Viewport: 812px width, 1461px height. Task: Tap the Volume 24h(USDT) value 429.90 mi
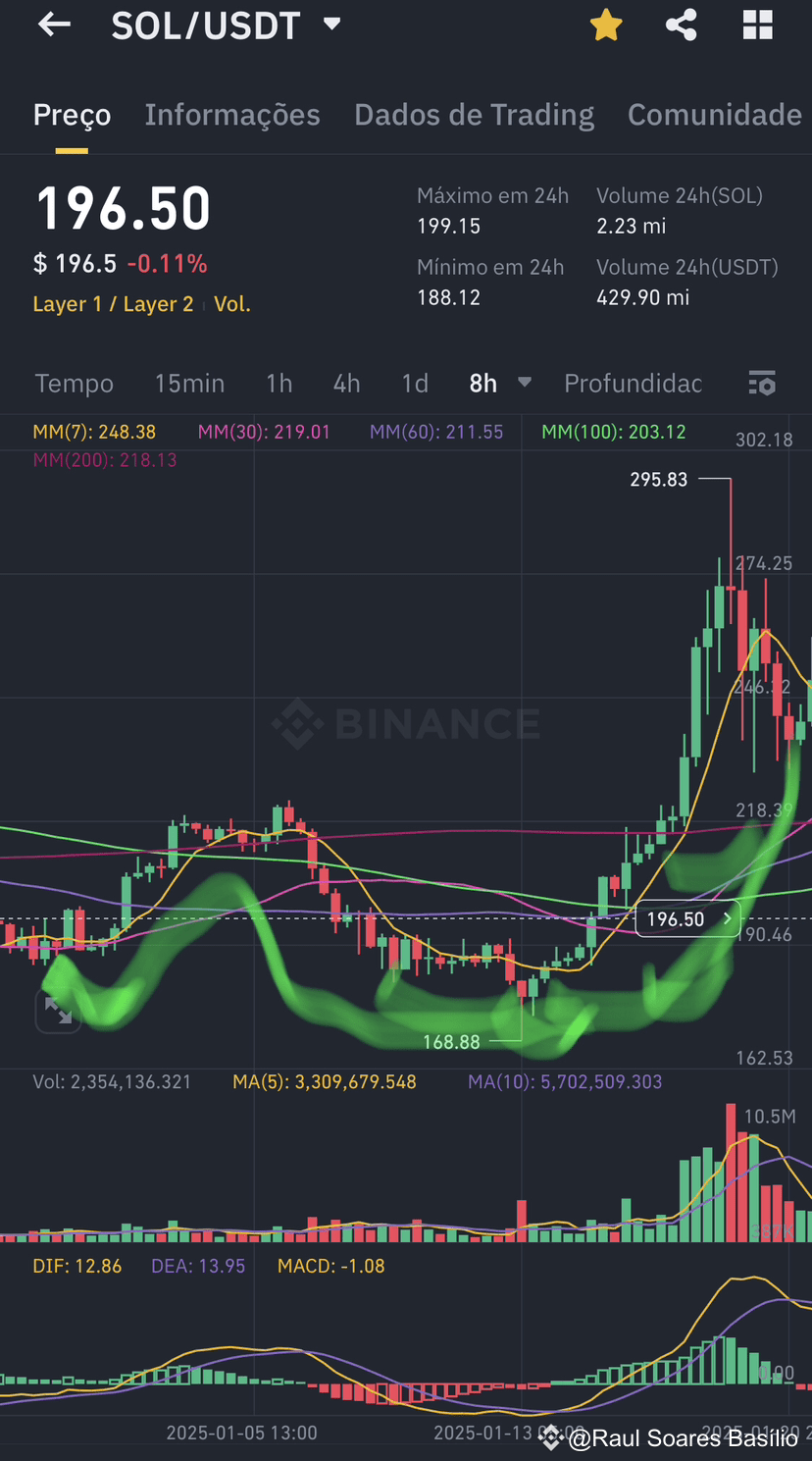643,297
